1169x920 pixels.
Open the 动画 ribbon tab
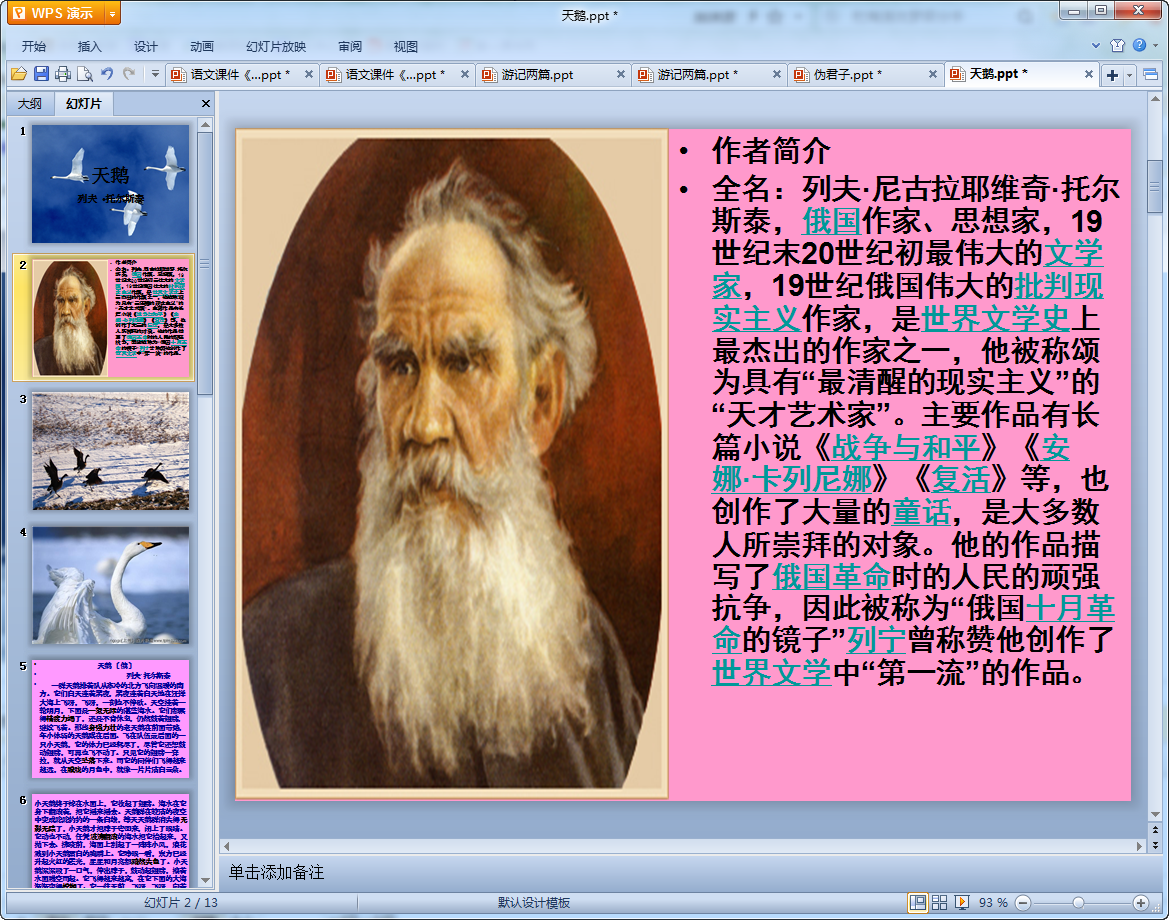[x=201, y=46]
